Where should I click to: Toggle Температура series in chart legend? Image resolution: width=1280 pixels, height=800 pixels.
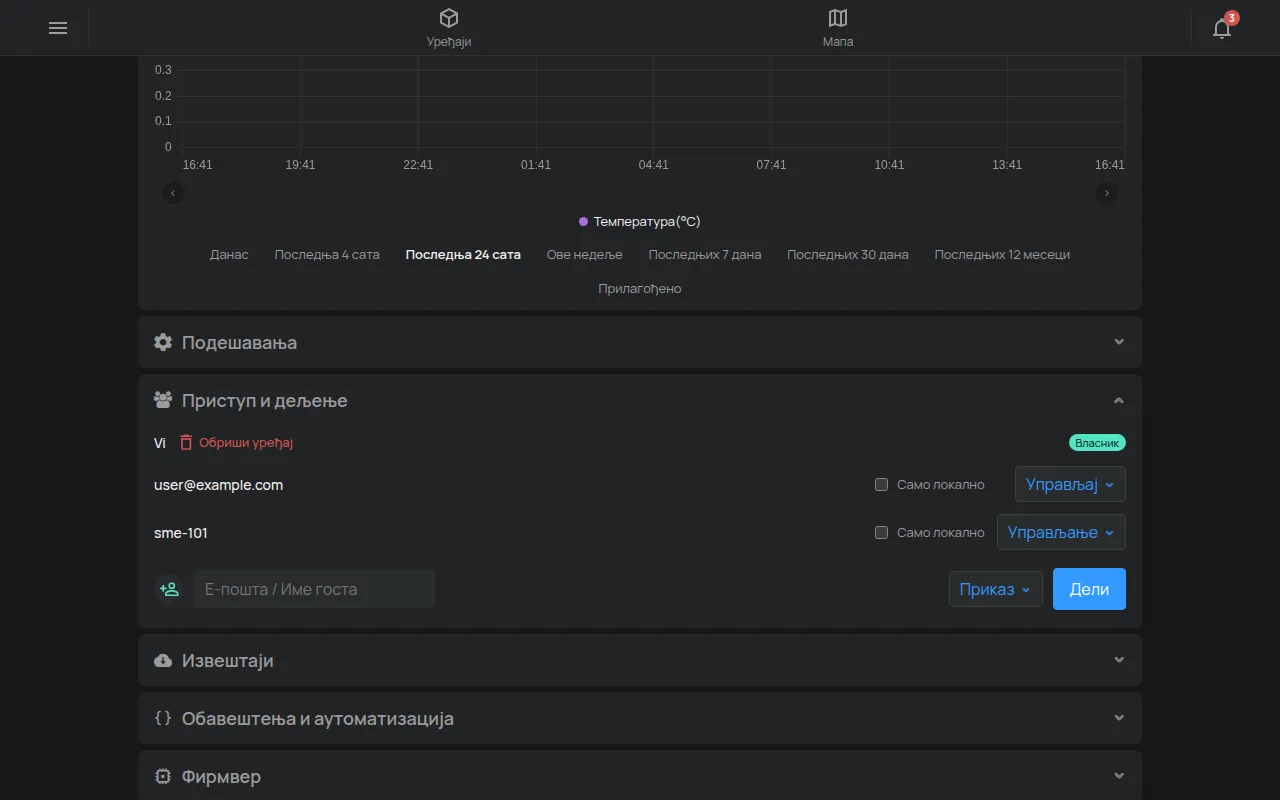tap(640, 222)
